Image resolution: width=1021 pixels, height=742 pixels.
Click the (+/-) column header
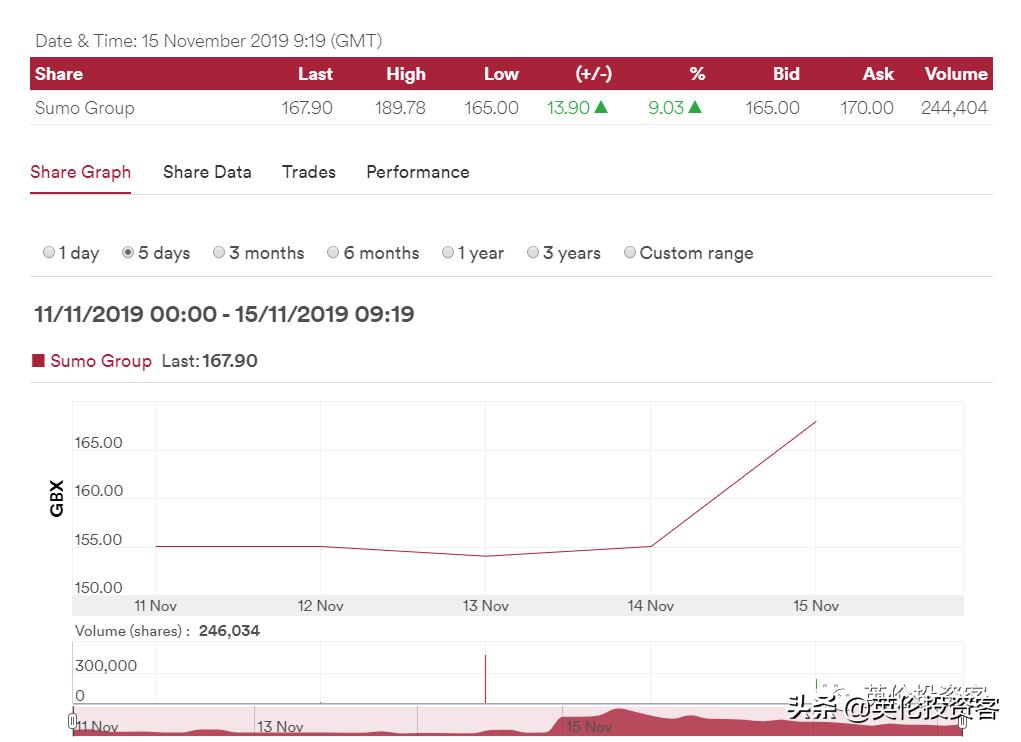pyautogui.click(x=593, y=74)
